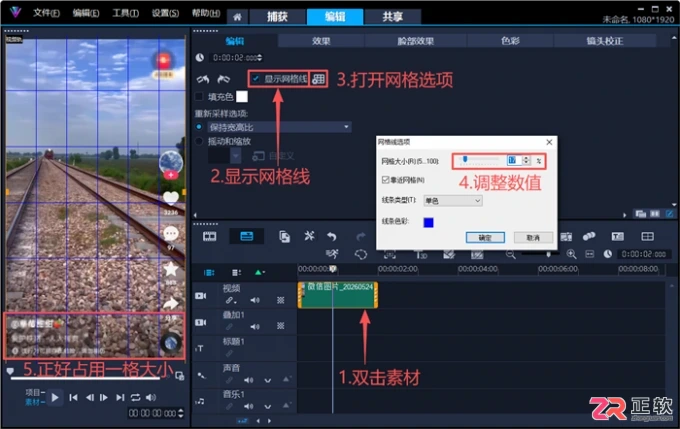This screenshot has width=680, height=429.
Task: Redo the last action
Action: coord(360,236)
